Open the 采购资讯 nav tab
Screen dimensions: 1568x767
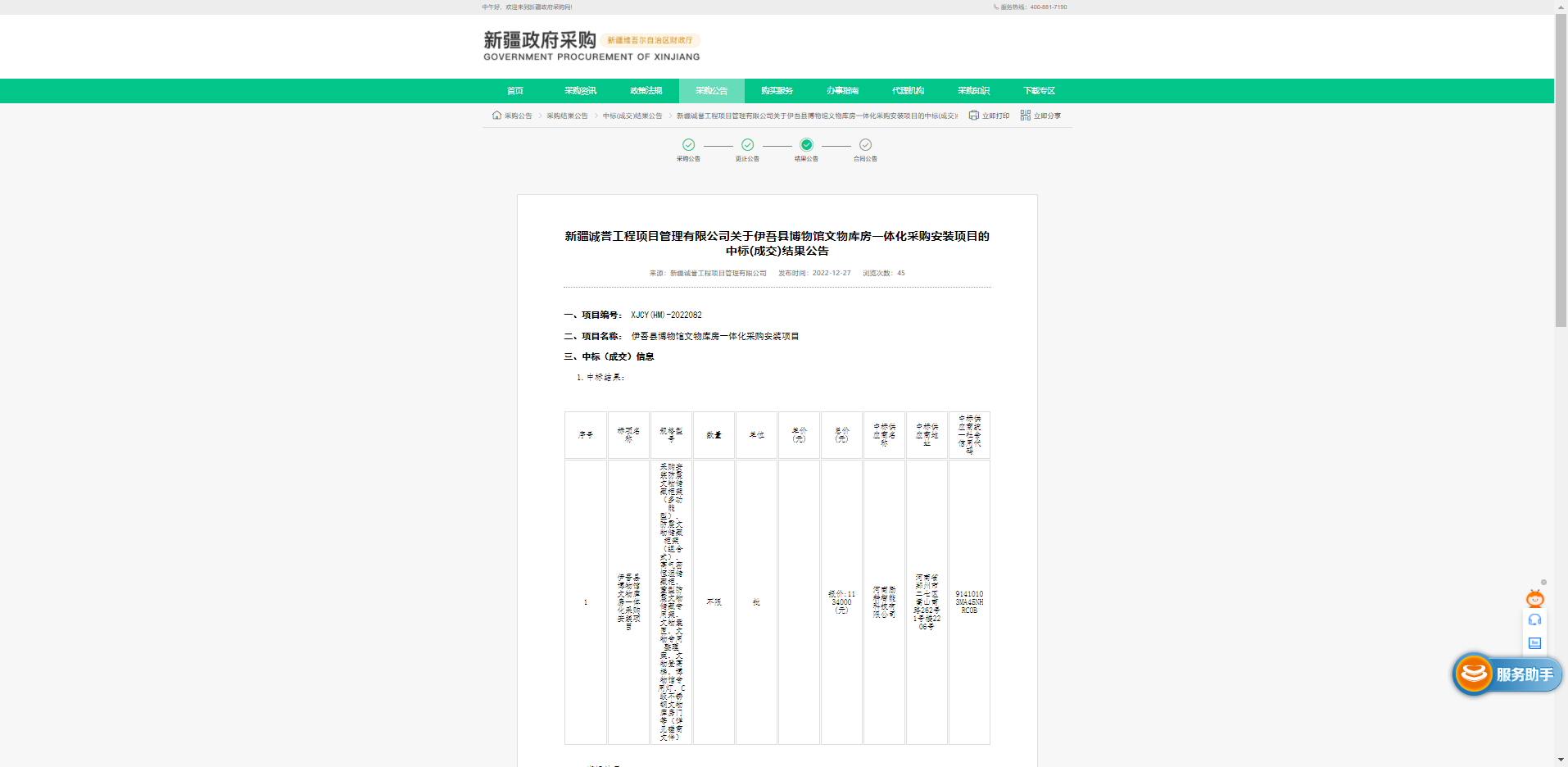pyautogui.click(x=580, y=91)
